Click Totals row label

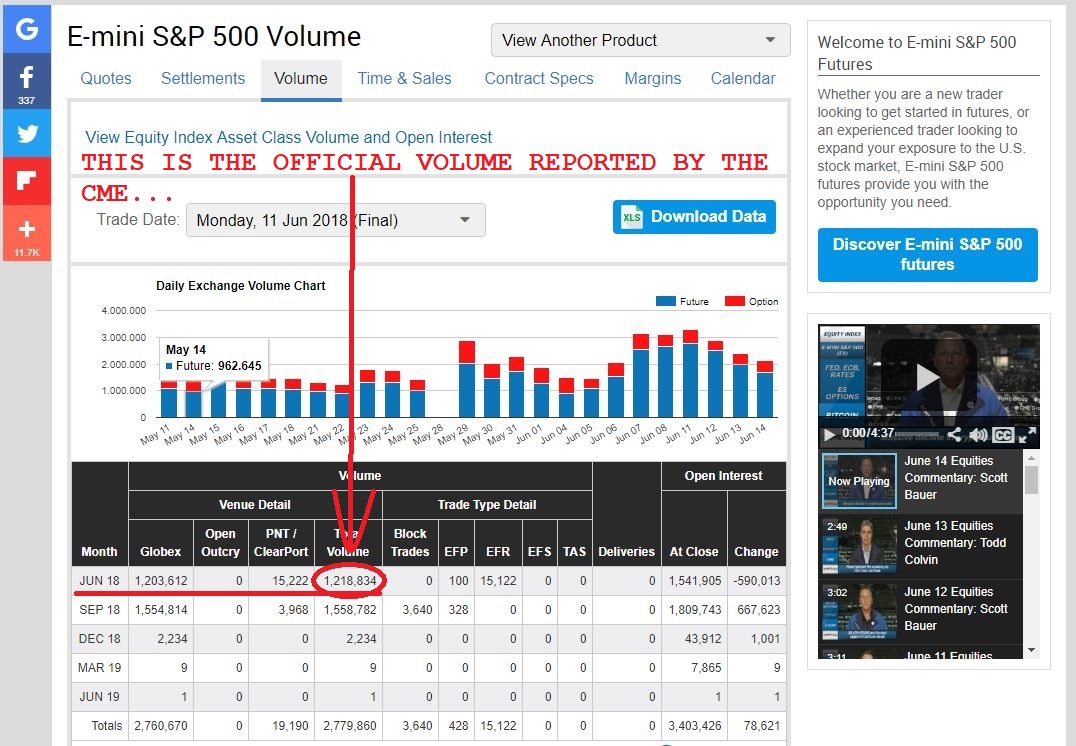(x=106, y=725)
